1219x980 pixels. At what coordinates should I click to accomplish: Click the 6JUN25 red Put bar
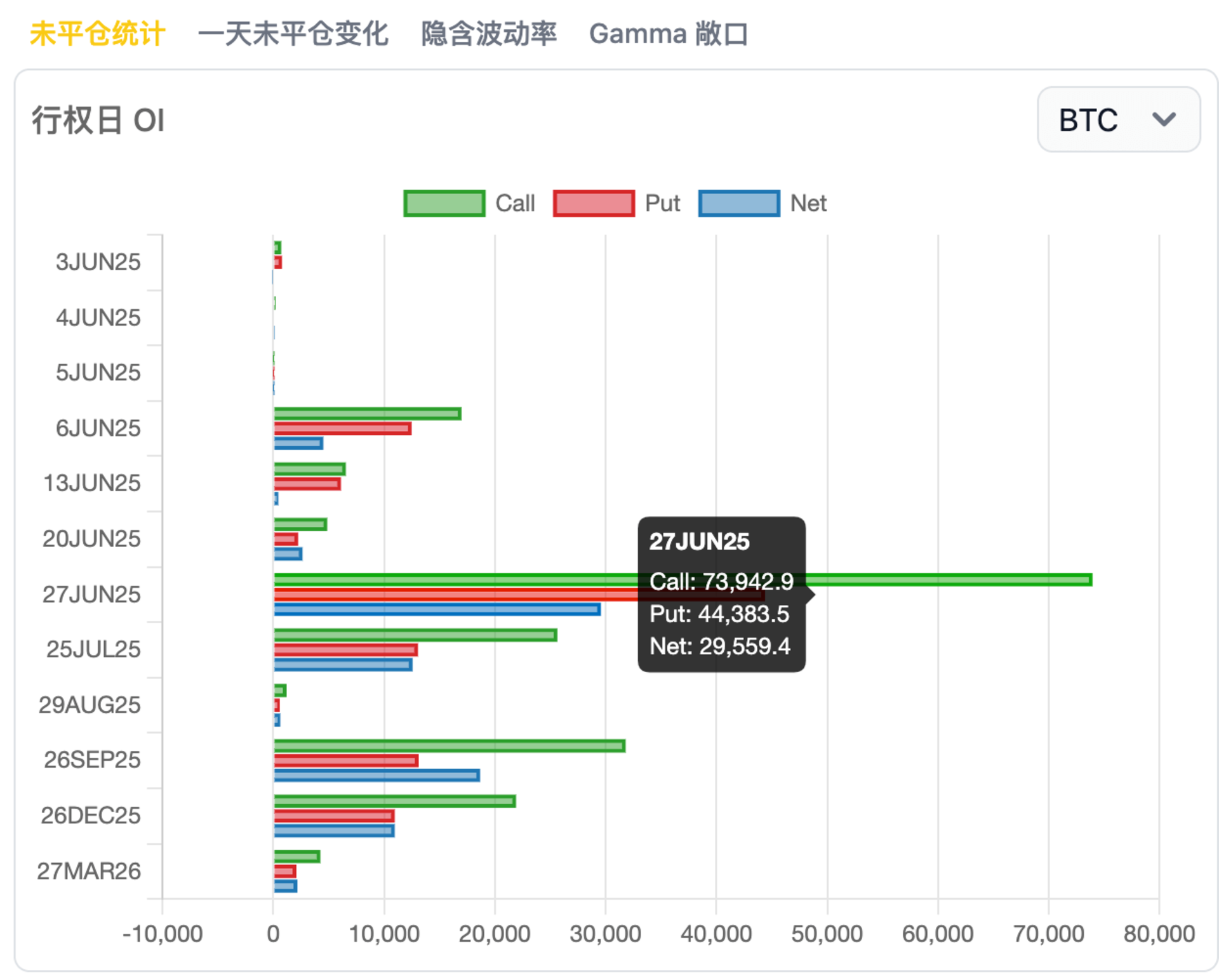pyautogui.click(x=342, y=428)
